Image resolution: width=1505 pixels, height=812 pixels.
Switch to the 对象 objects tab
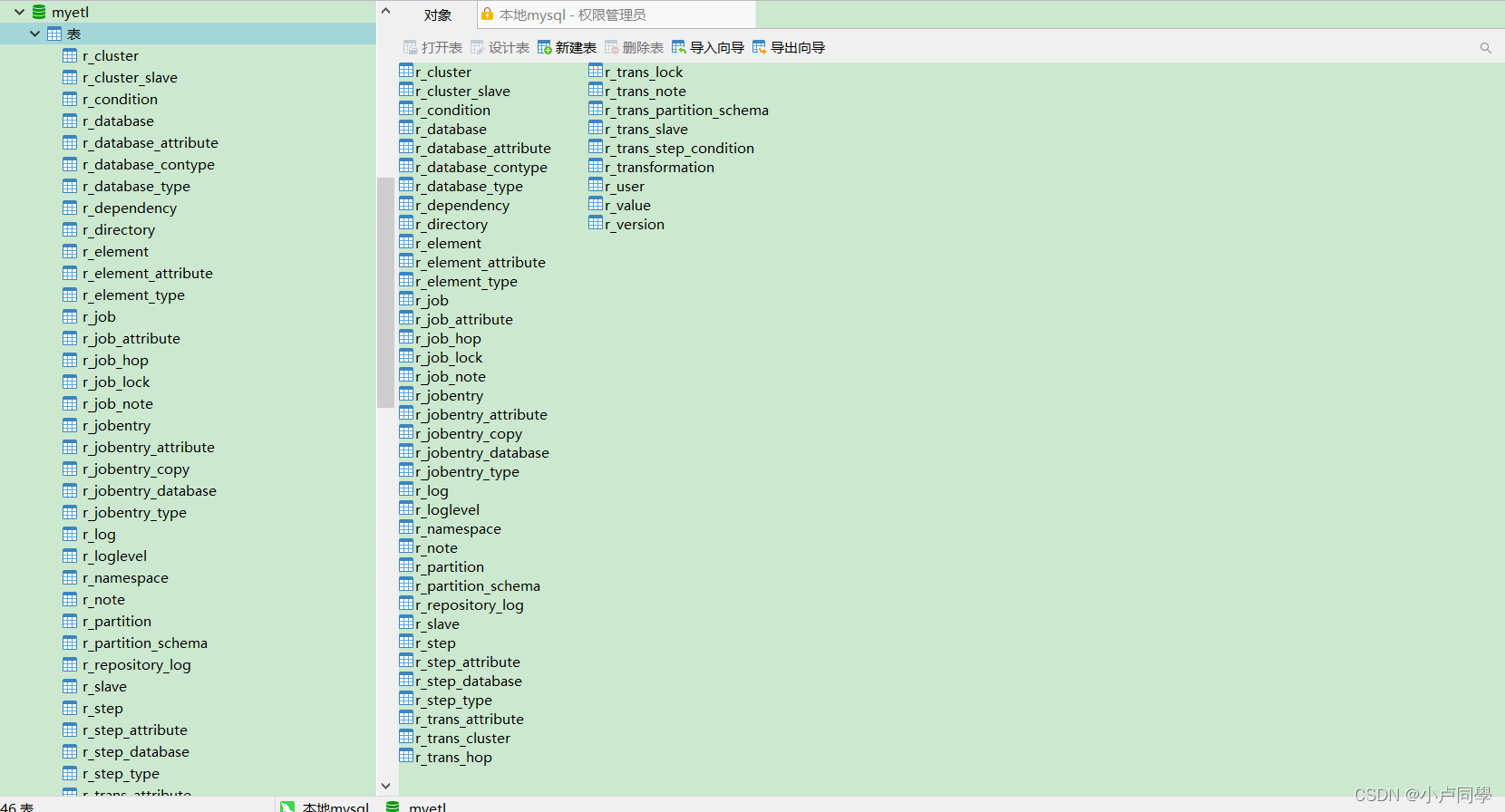(437, 14)
